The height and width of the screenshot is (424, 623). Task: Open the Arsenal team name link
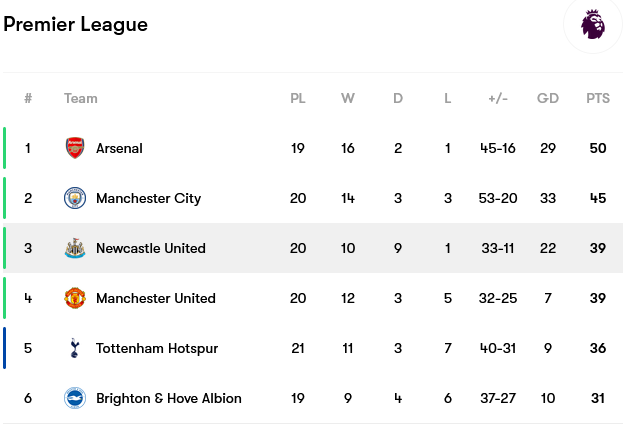click(119, 148)
